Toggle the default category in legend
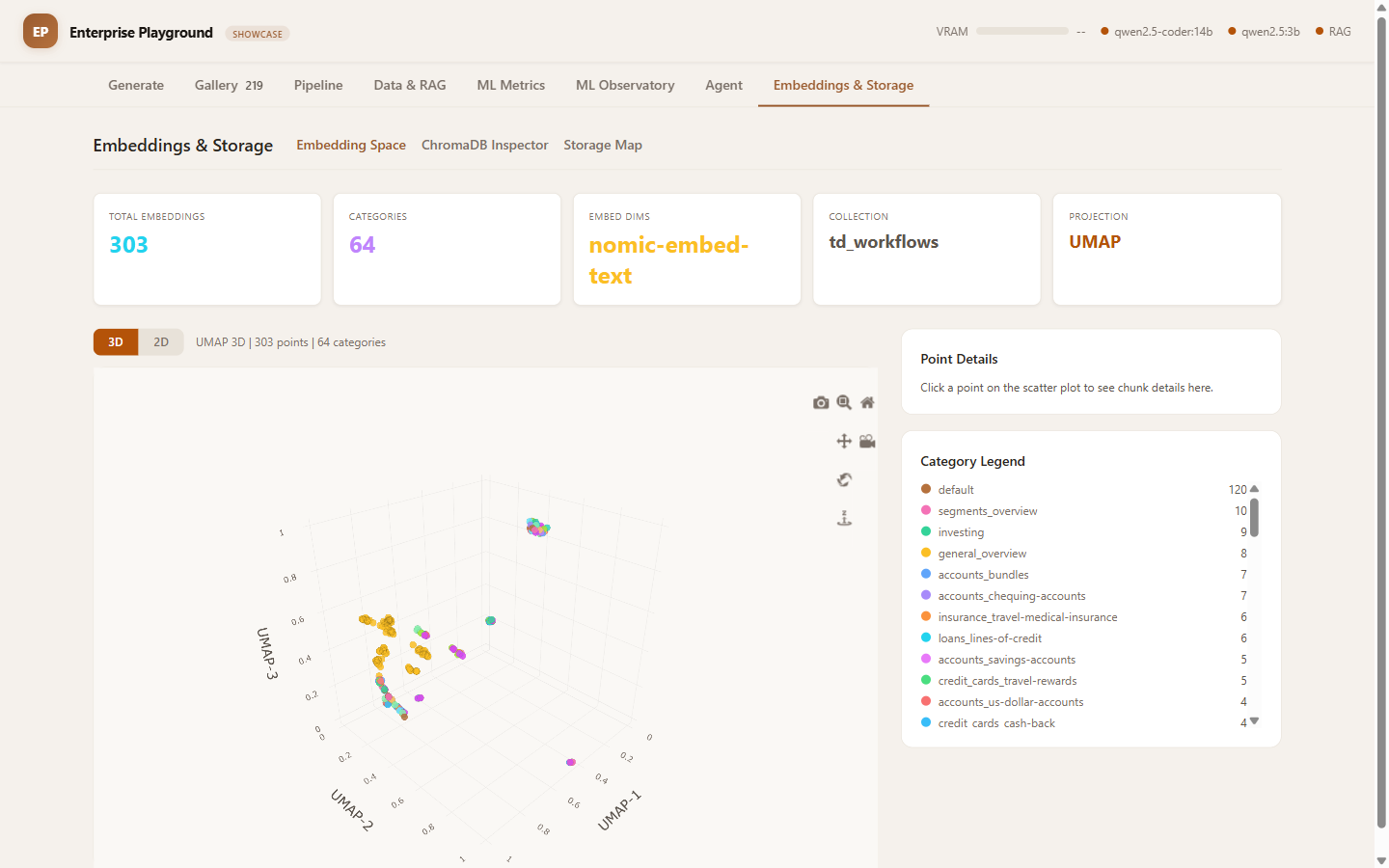 [x=956, y=490]
